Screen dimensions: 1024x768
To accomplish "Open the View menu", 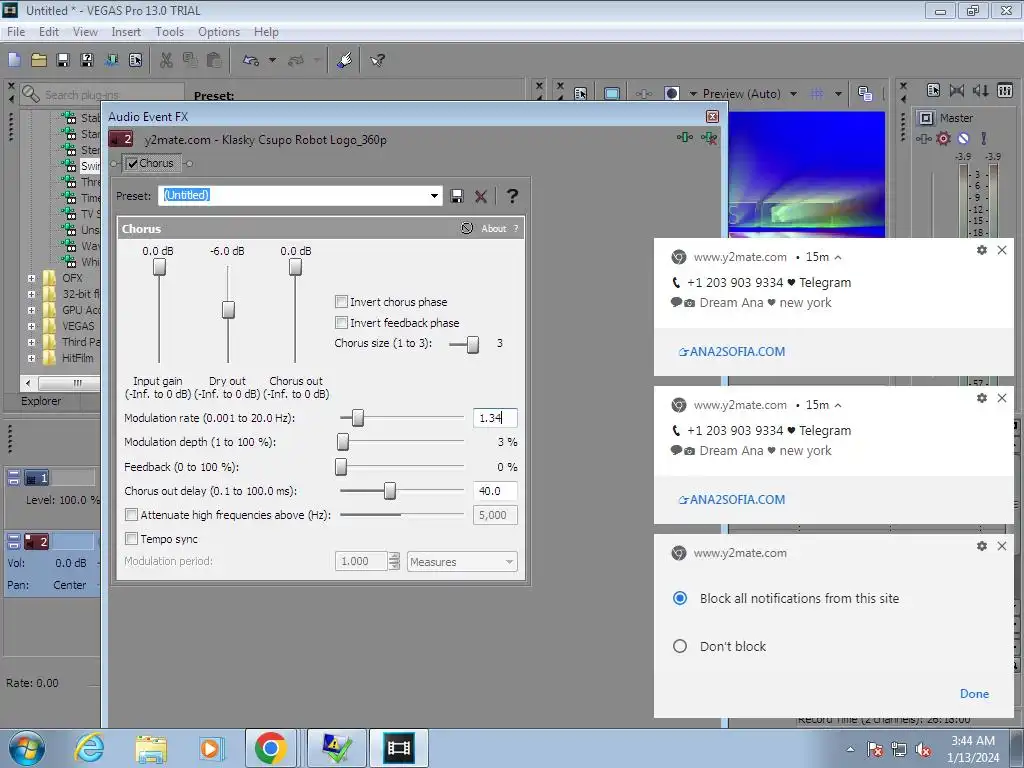I will [85, 31].
